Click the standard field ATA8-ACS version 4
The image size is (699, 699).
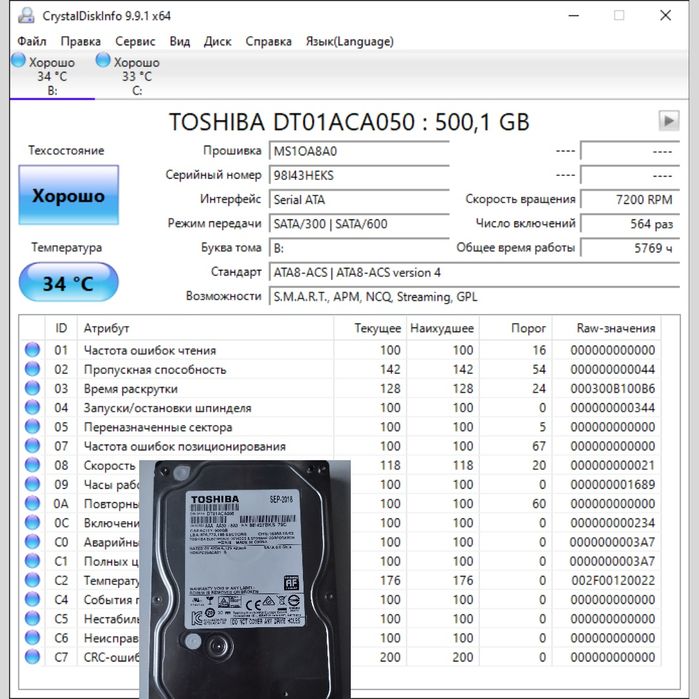coord(474,272)
